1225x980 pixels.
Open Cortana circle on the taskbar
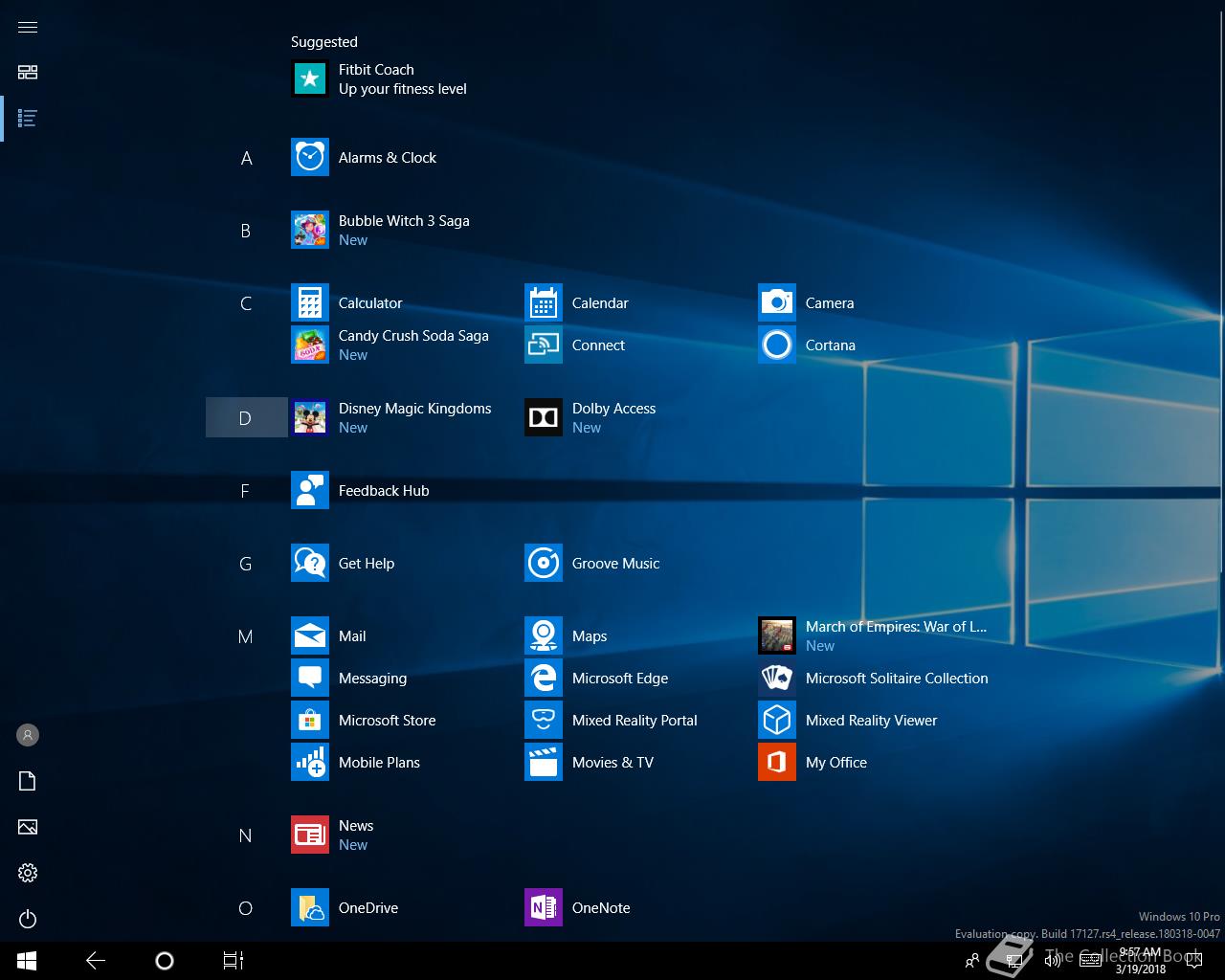click(165, 961)
